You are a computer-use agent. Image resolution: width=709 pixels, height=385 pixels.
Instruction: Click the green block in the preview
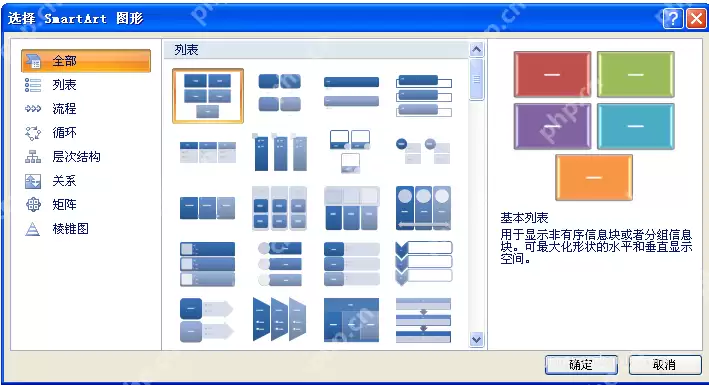(636, 74)
